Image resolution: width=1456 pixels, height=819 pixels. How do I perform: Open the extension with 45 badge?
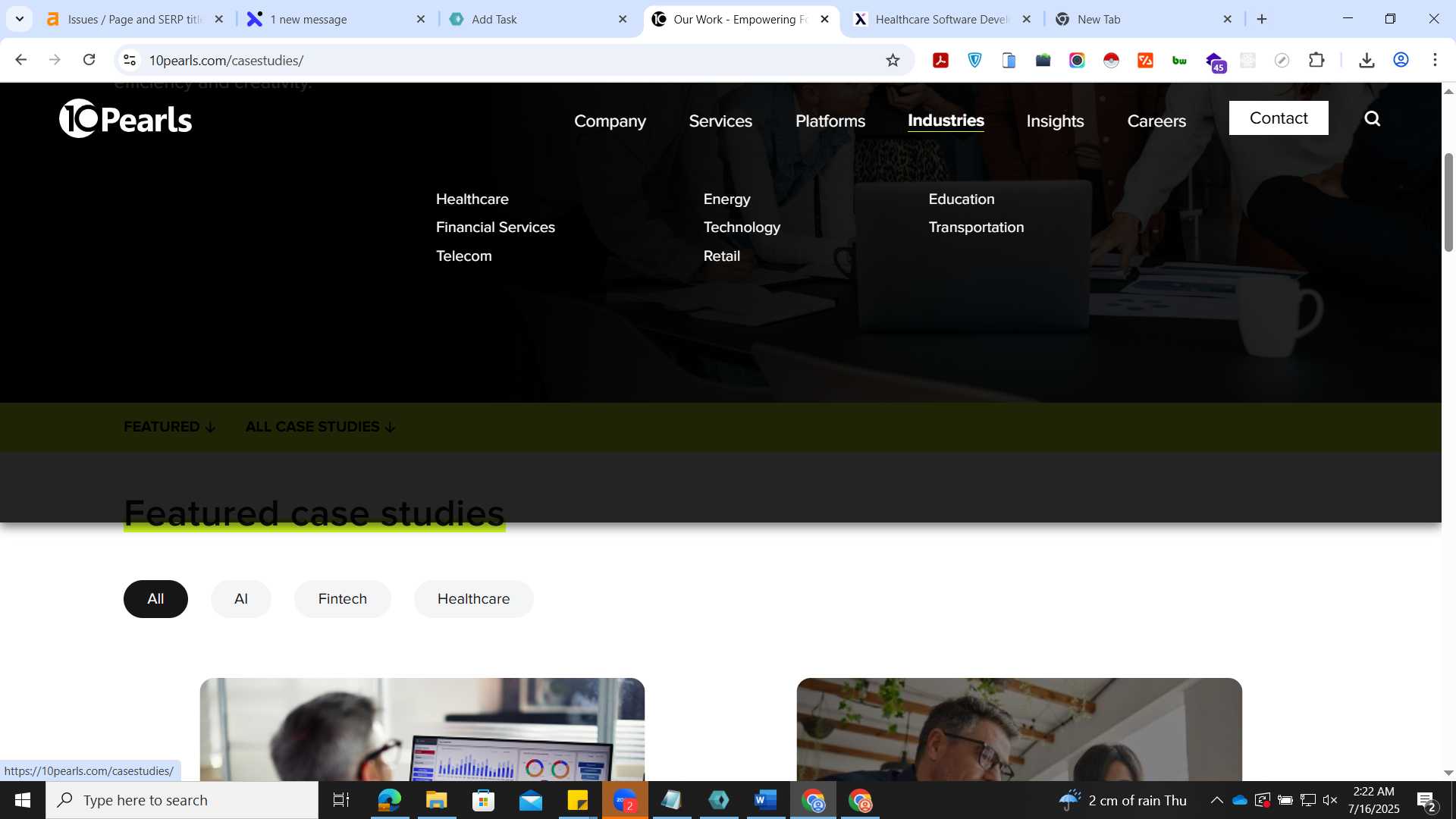click(1215, 62)
